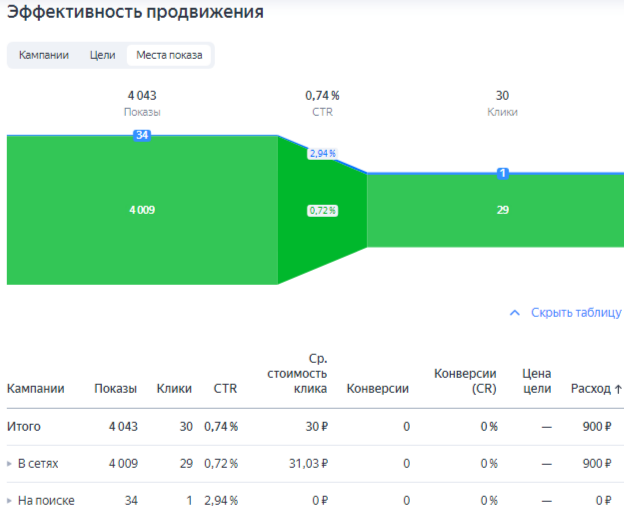Image resolution: width=624 pixels, height=526 pixels.
Task: Click 0,72 % in В сетях table row
Action: [221, 464]
